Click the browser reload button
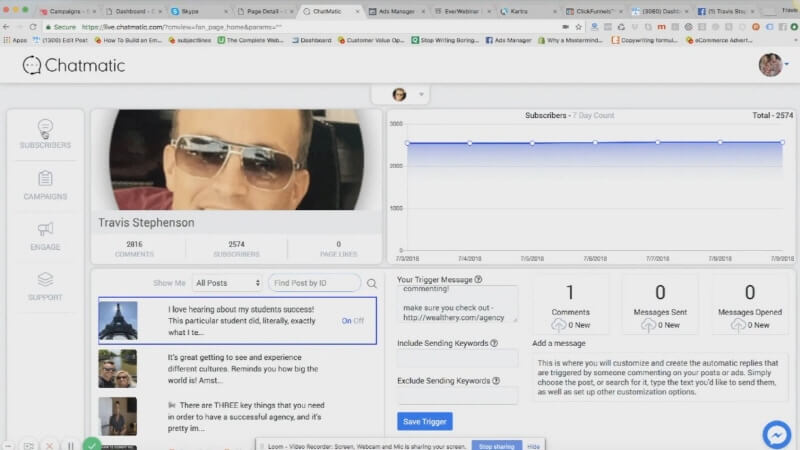Screen dimensions: 800x450 coord(33,27)
